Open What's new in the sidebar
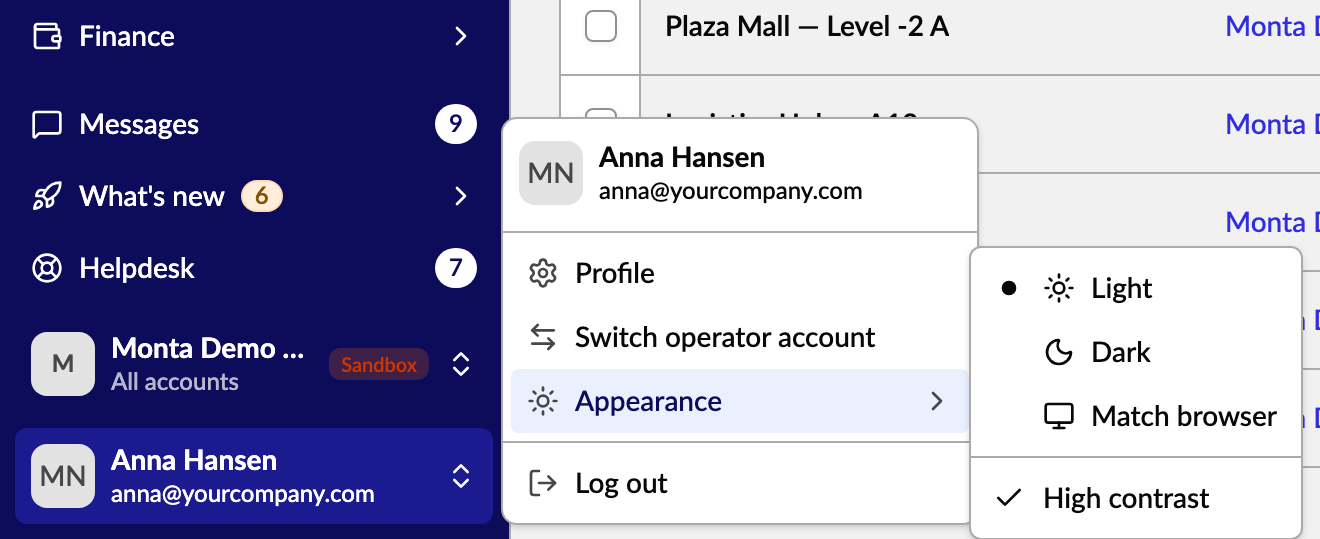The image size is (1320, 539). (254, 196)
